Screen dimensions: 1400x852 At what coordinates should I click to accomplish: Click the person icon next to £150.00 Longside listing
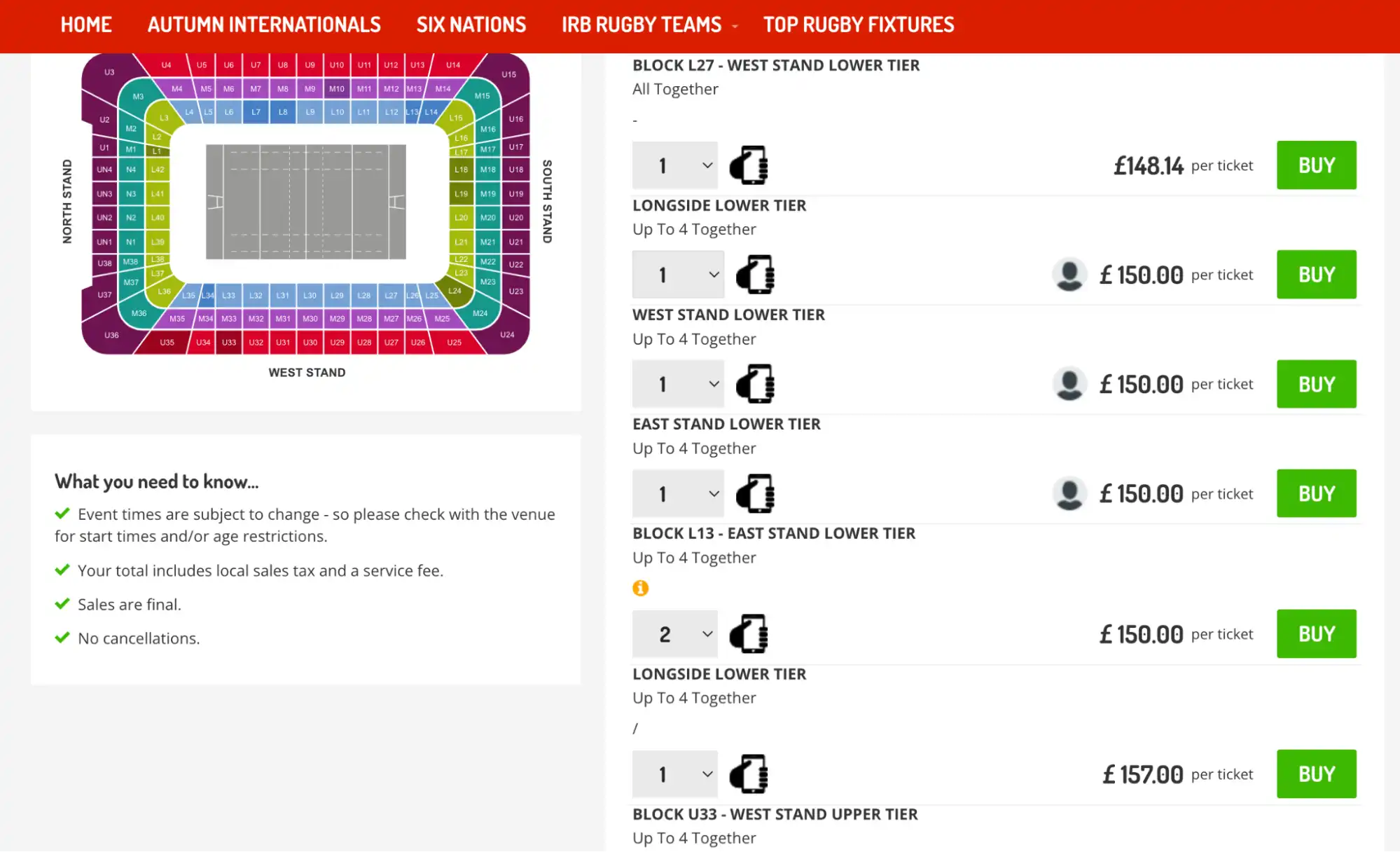click(x=1069, y=275)
